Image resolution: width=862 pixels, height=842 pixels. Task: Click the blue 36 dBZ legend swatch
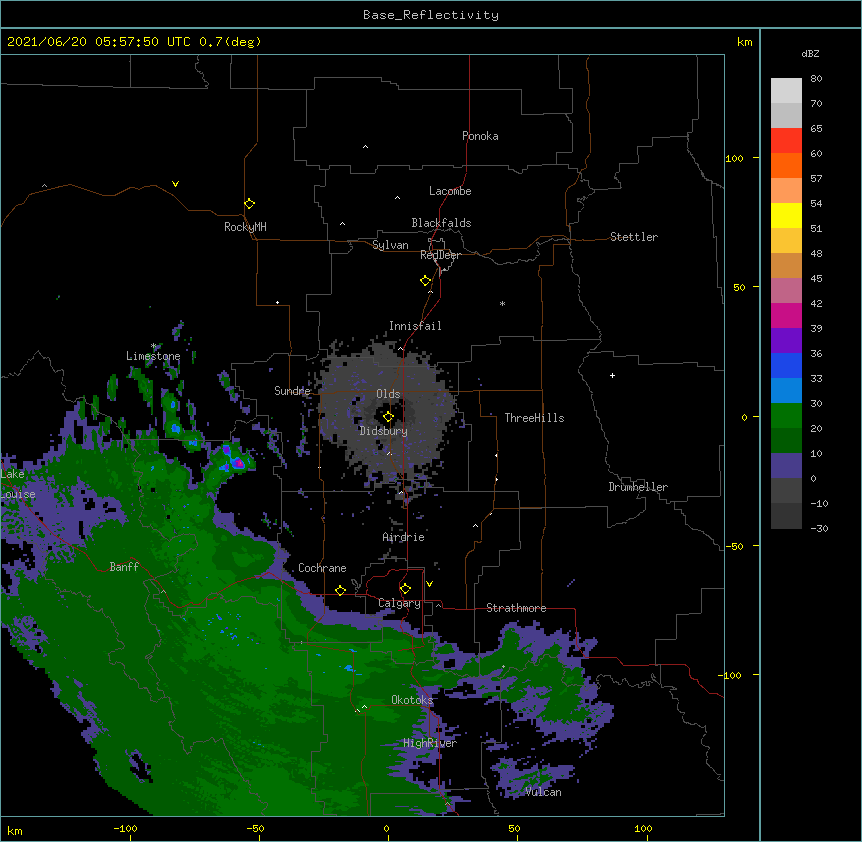786,365
